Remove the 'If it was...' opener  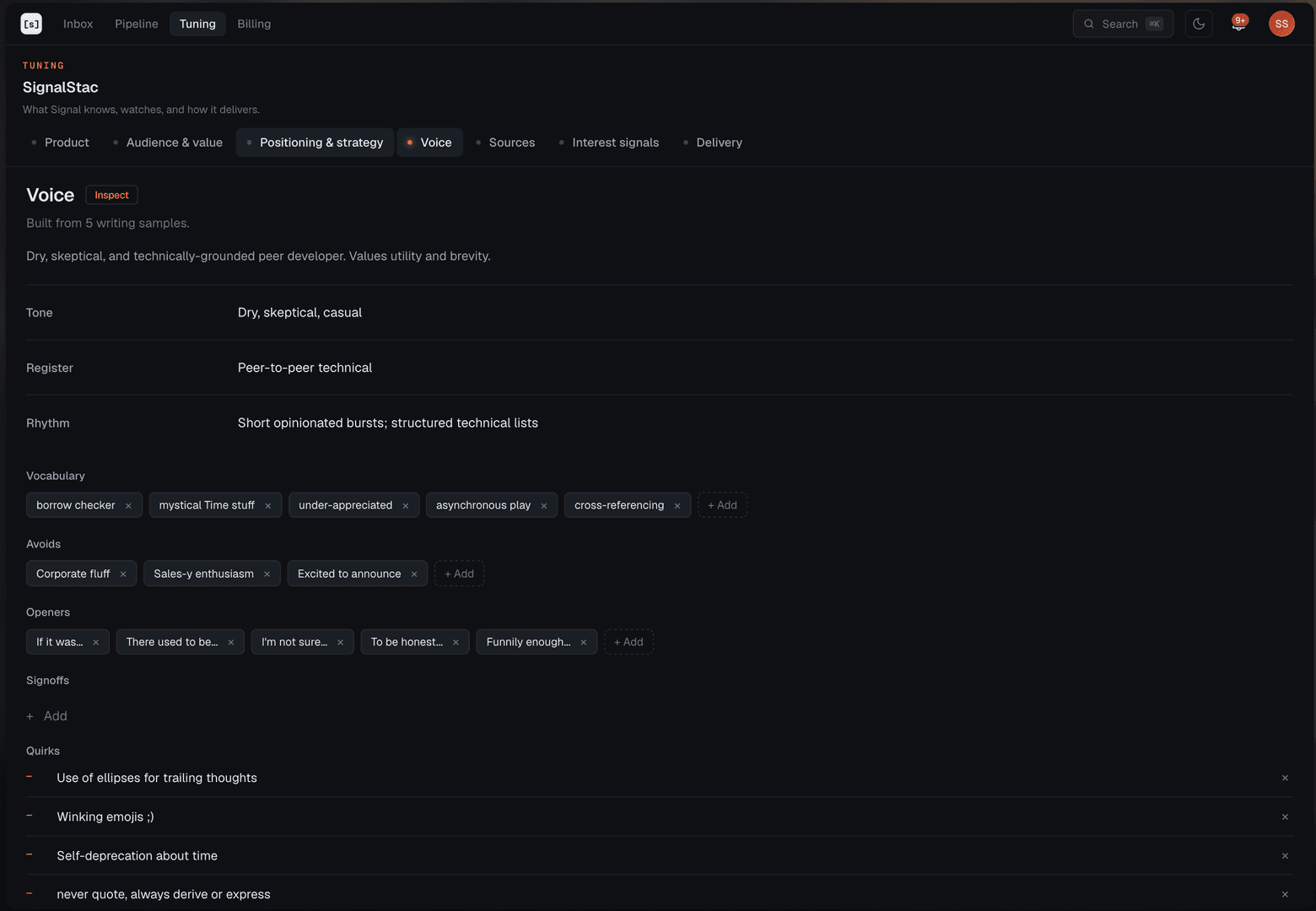(96, 643)
